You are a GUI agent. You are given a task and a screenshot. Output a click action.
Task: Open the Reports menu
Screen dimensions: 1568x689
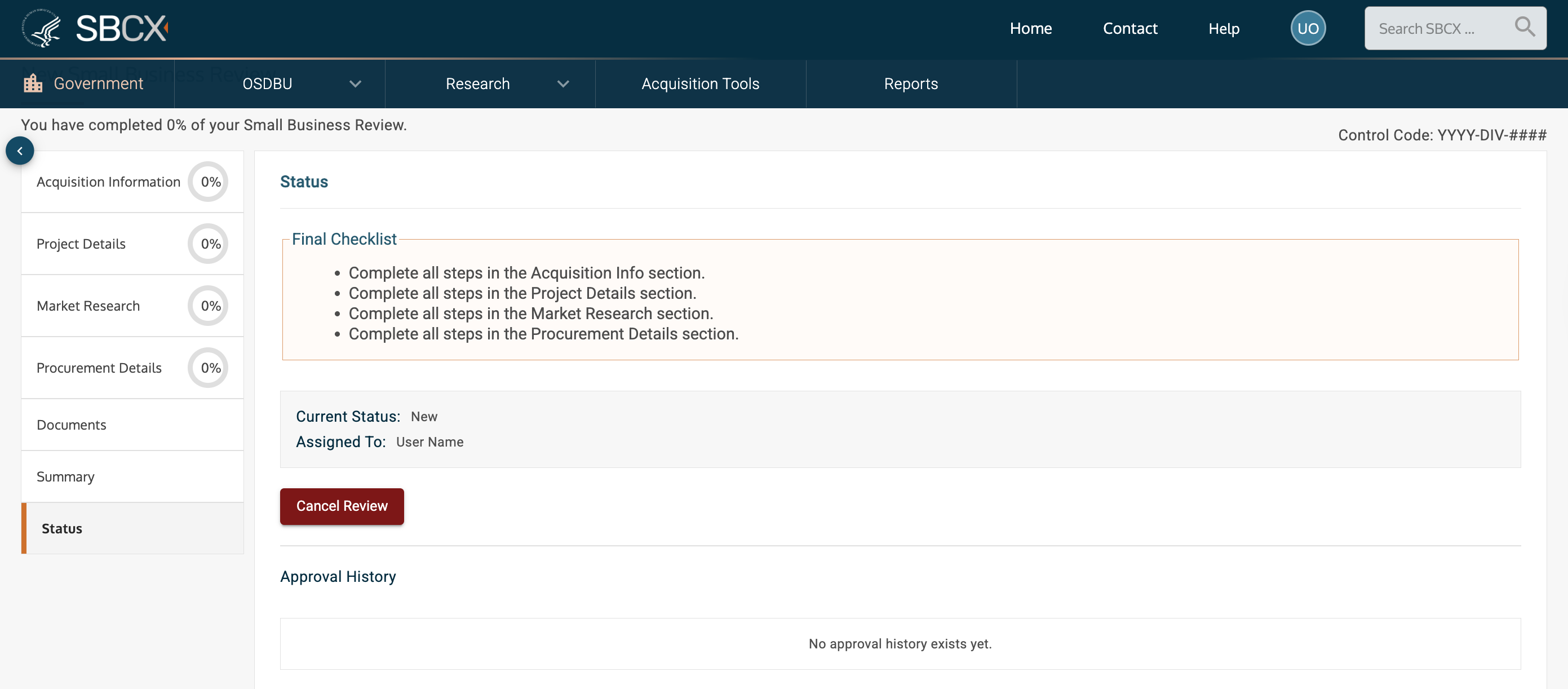click(x=911, y=84)
